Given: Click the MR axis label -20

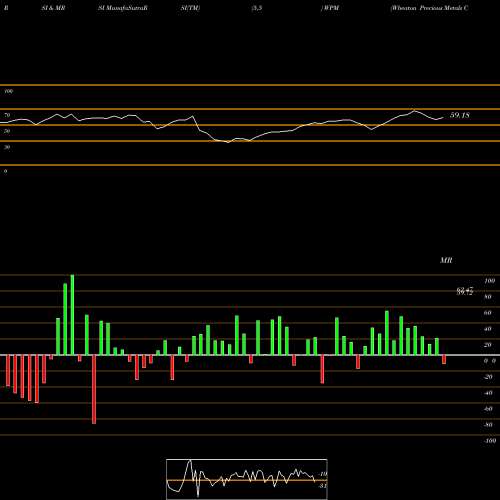Looking at the screenshot, I should point(488,377).
